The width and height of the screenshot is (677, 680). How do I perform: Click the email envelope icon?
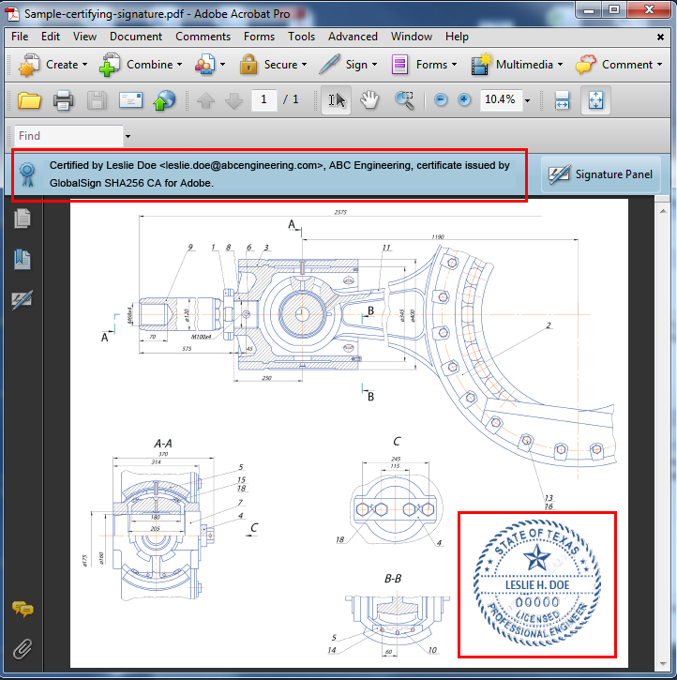[x=131, y=100]
